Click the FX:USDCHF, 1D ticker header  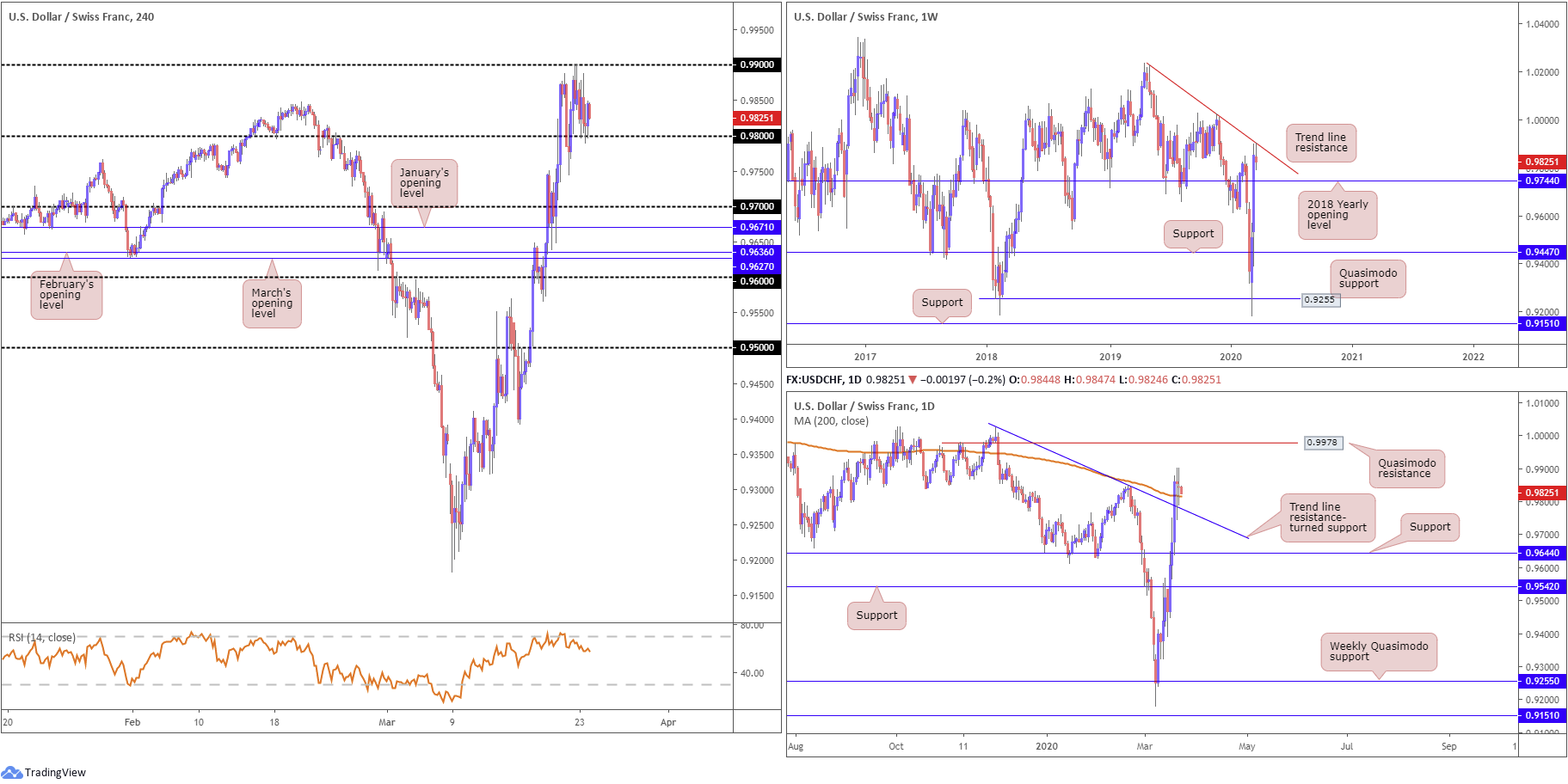[x=824, y=379]
